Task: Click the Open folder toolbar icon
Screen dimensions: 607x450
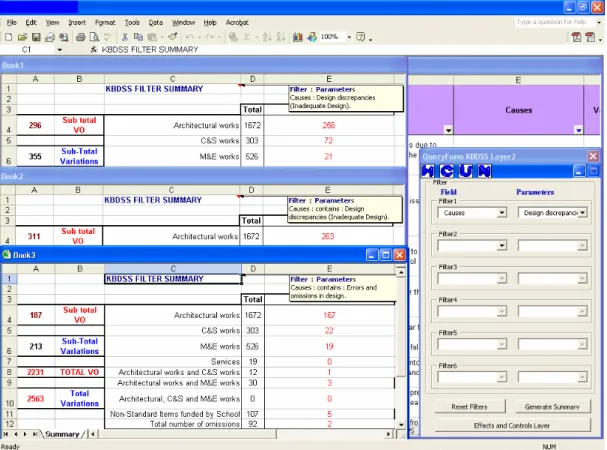Action: pos(22,37)
